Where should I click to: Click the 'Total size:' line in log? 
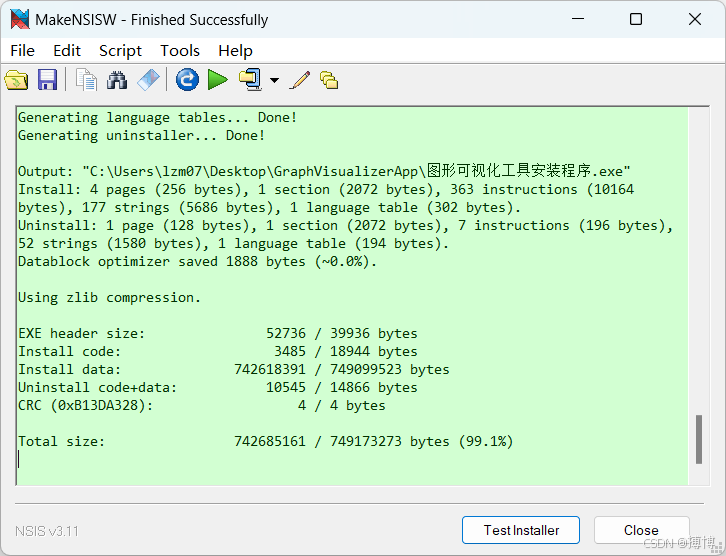[265, 441]
